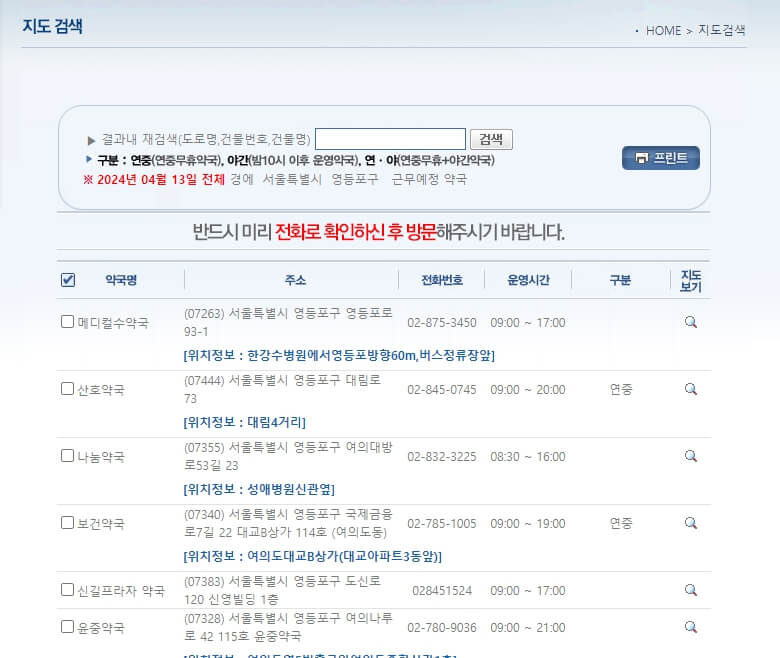Click the 주소 column header
Image resolution: width=780 pixels, height=658 pixels.
(x=295, y=280)
